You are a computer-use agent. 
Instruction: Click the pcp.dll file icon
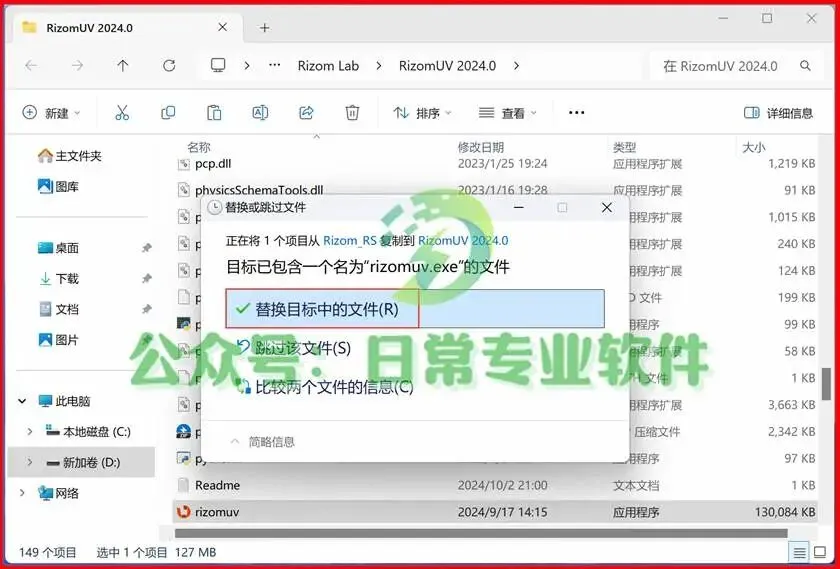tap(183, 163)
